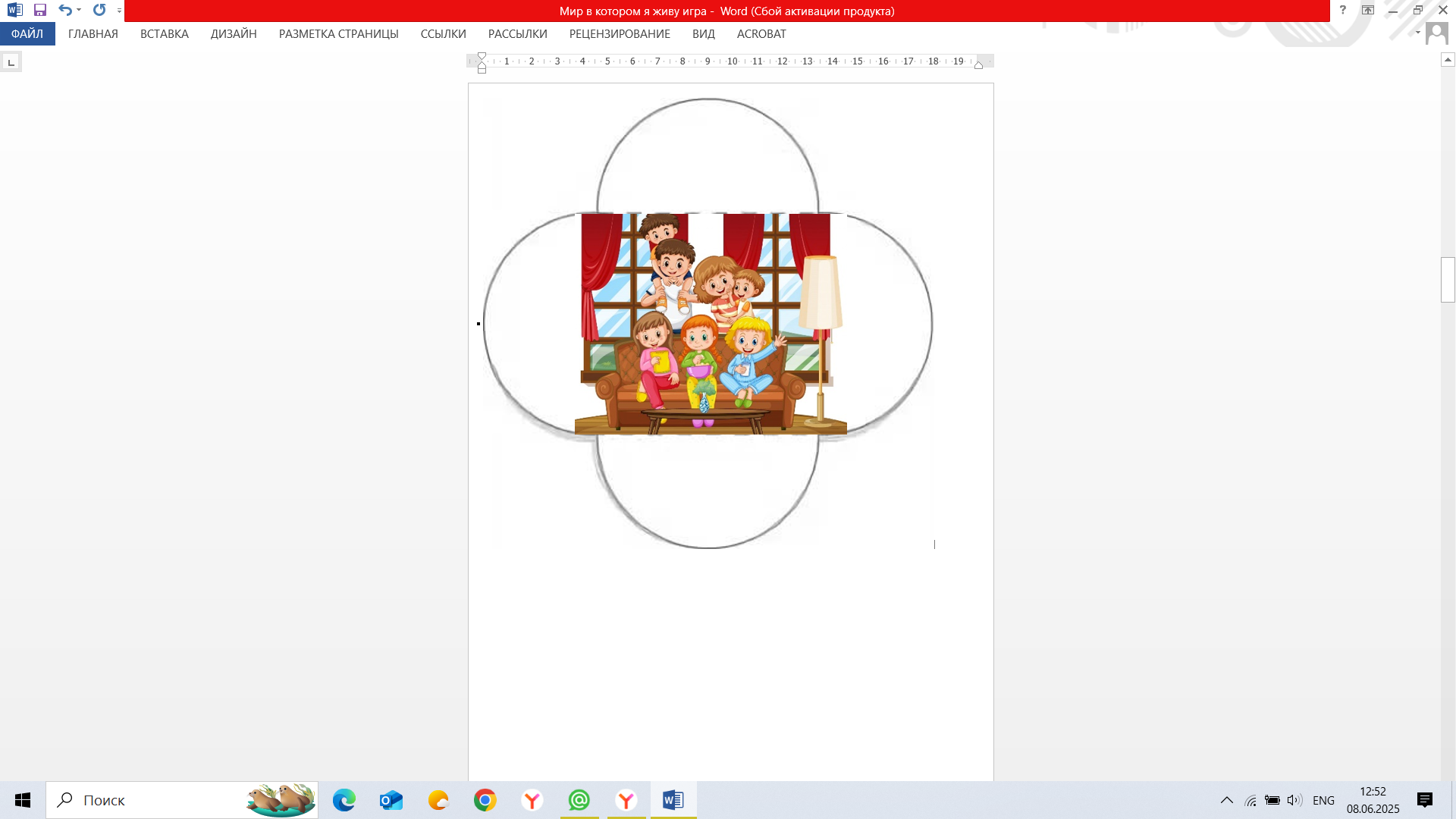This screenshot has width=1456, height=819.
Task: Open Google Chrome from the taskbar
Action: pyautogui.click(x=485, y=800)
